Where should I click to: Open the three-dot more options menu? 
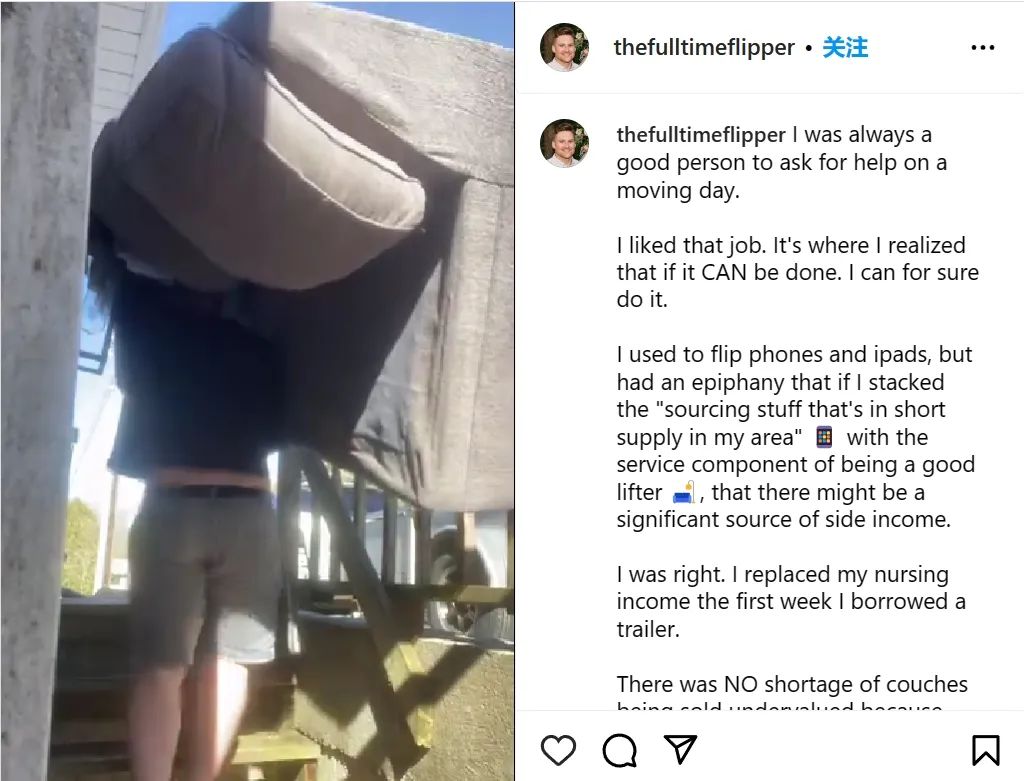pyautogui.click(x=983, y=48)
